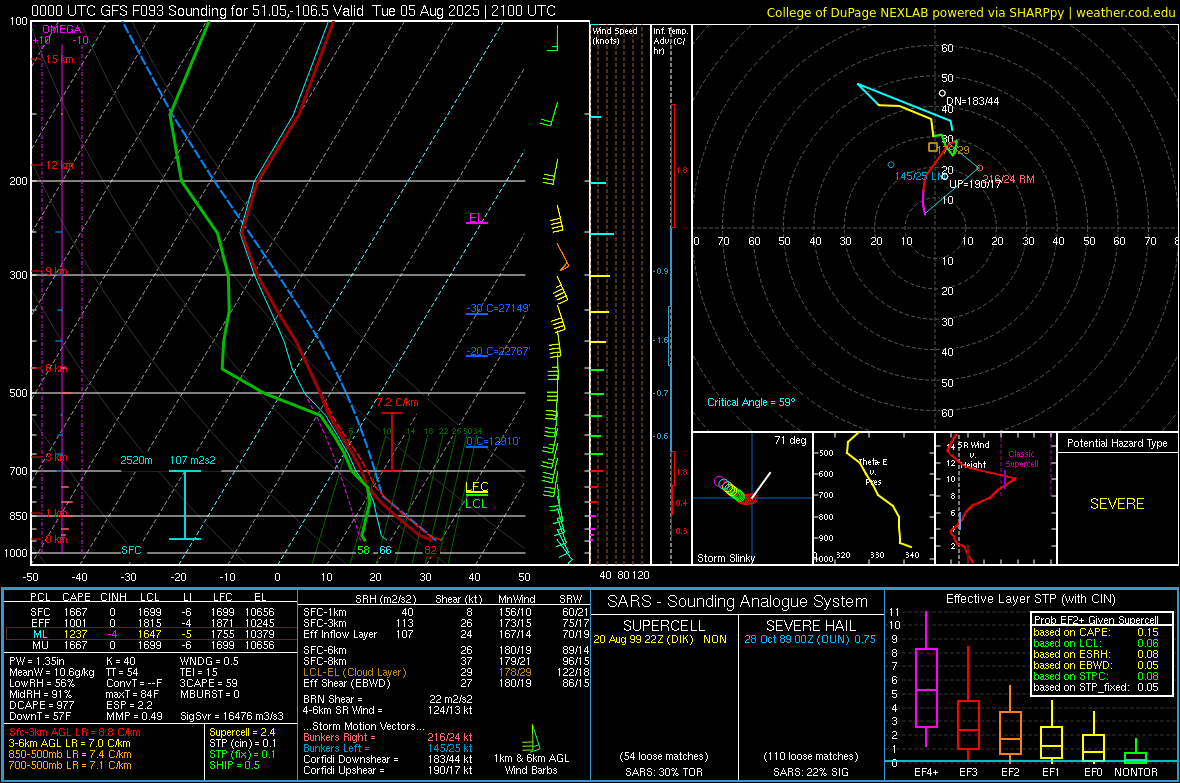The image size is (1180, 783).
Task: Click the 'SR Wind v. Height' inset title
Action: click(x=974, y=455)
